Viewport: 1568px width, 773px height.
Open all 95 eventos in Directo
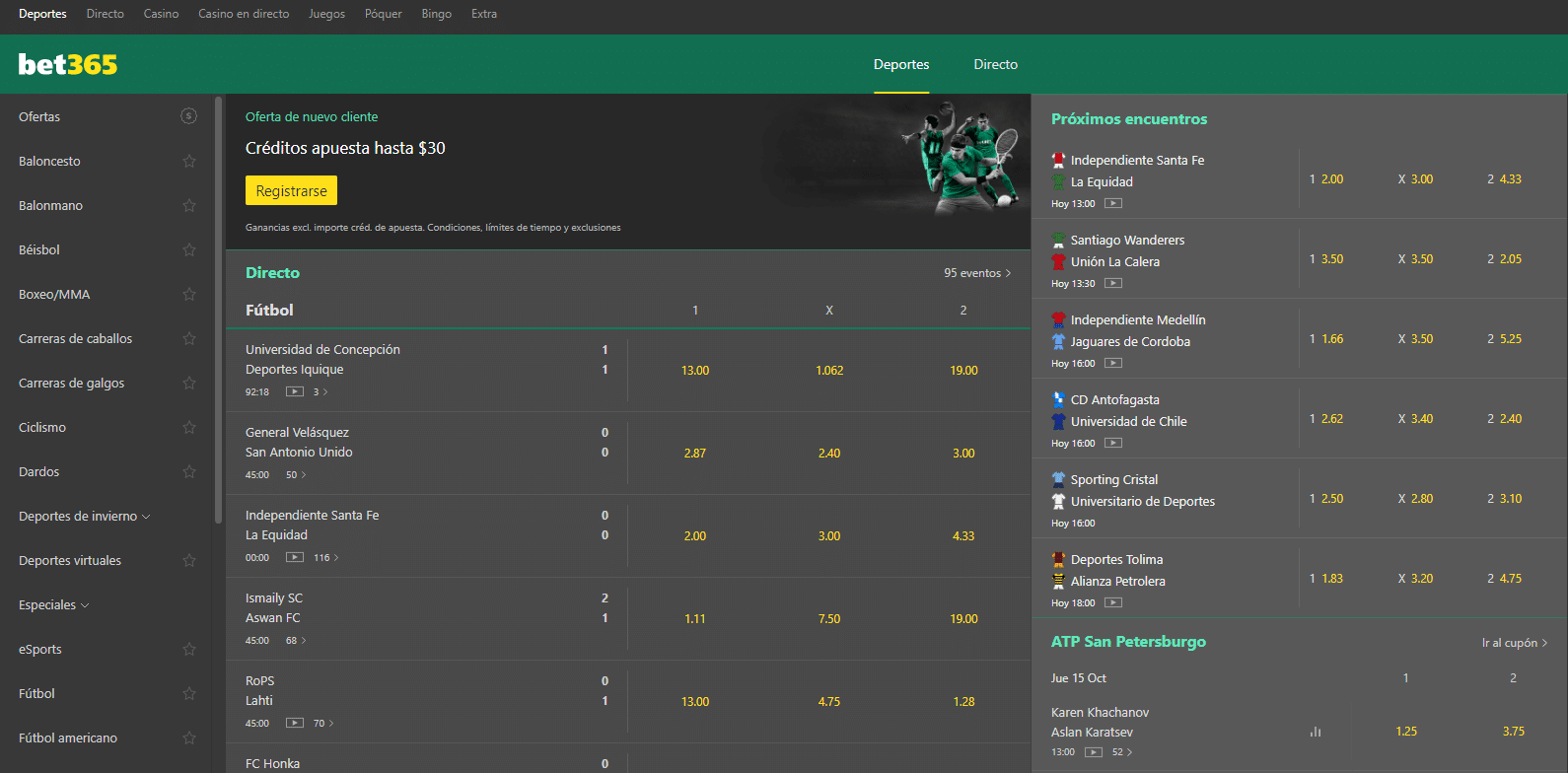point(977,273)
